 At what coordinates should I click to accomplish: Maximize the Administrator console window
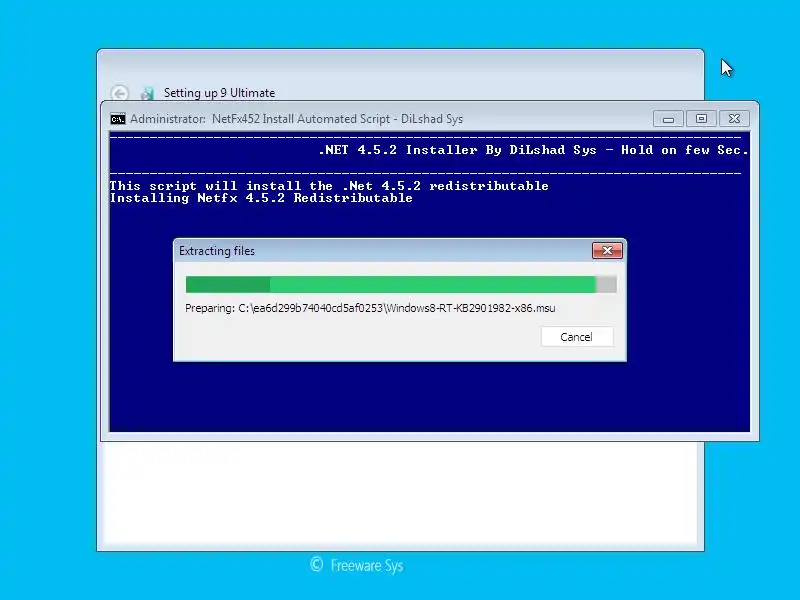click(701, 119)
